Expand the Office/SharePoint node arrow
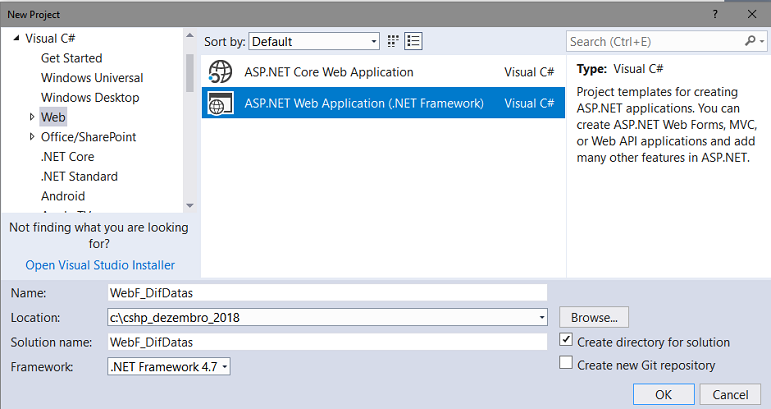The width and height of the screenshot is (771, 409). 32,137
